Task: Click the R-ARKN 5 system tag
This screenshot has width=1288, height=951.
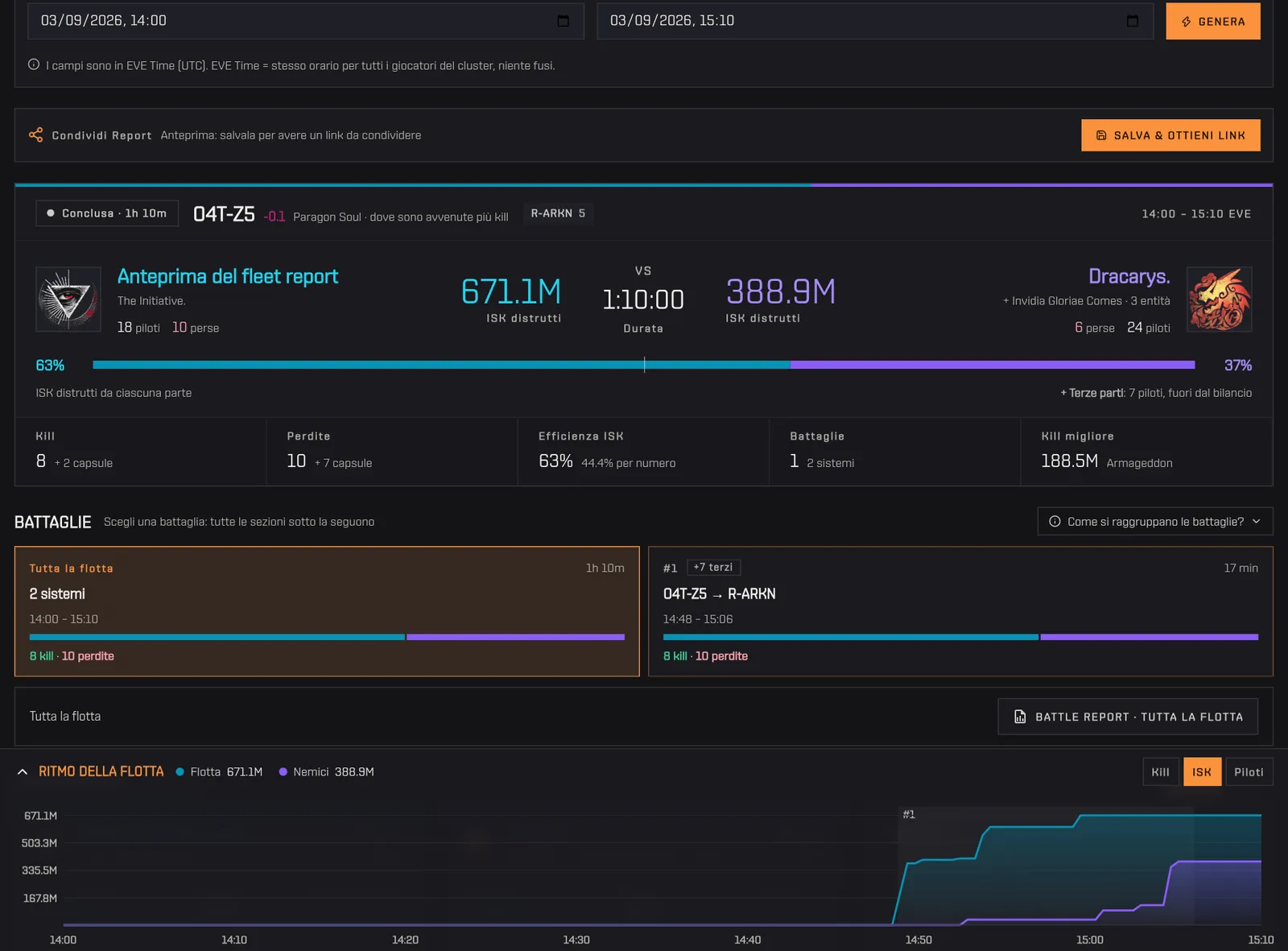Action: point(558,213)
